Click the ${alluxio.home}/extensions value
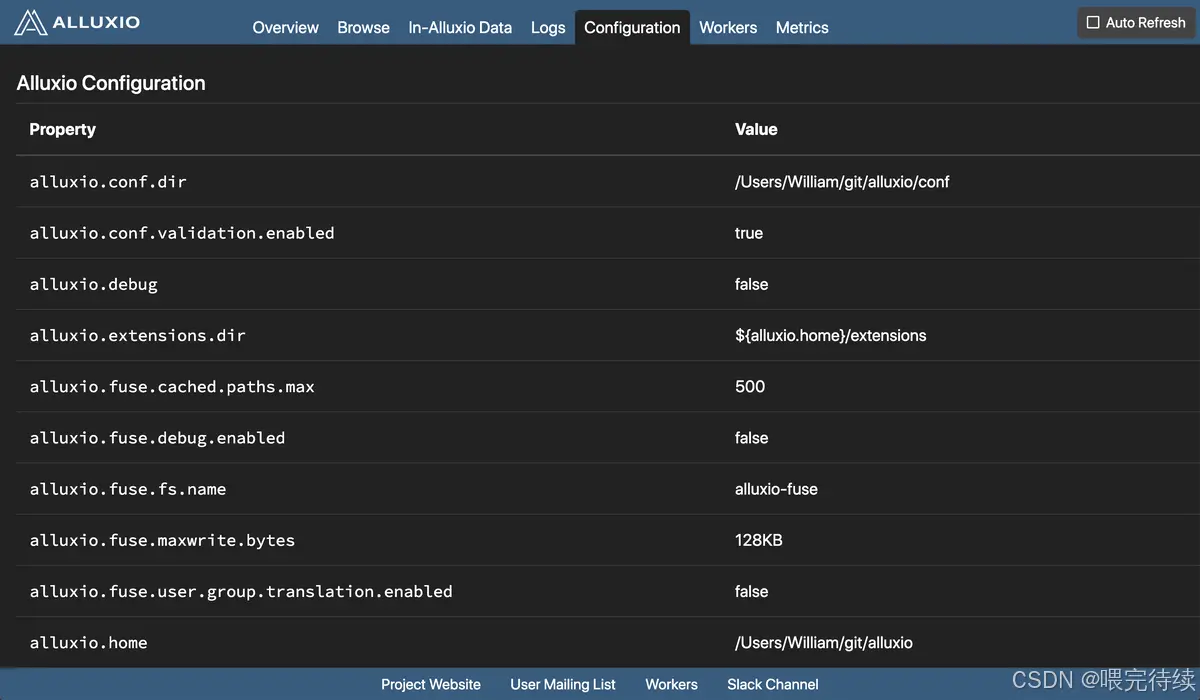The width and height of the screenshot is (1200, 700). (x=831, y=335)
